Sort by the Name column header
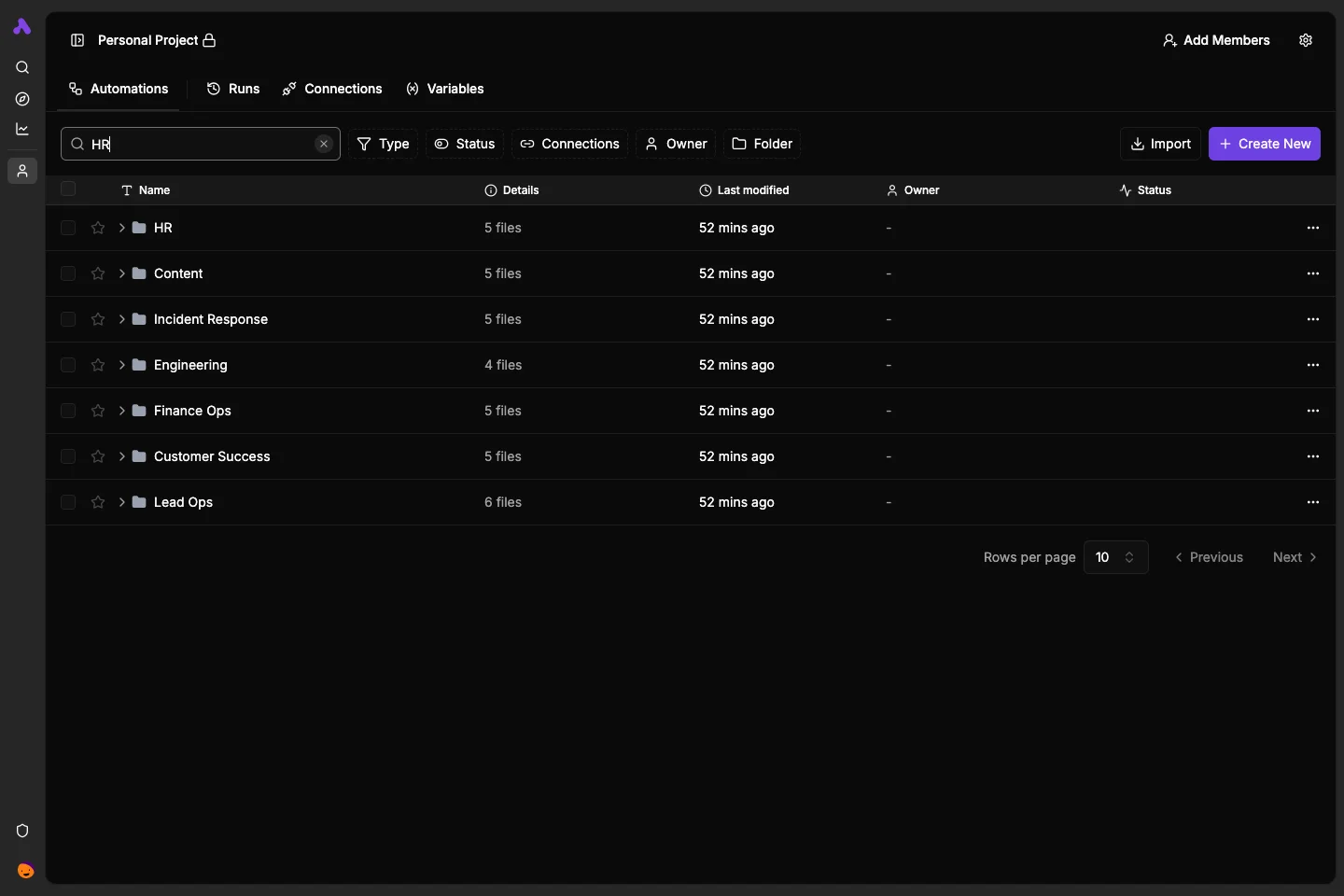The image size is (1344, 896). (146, 189)
